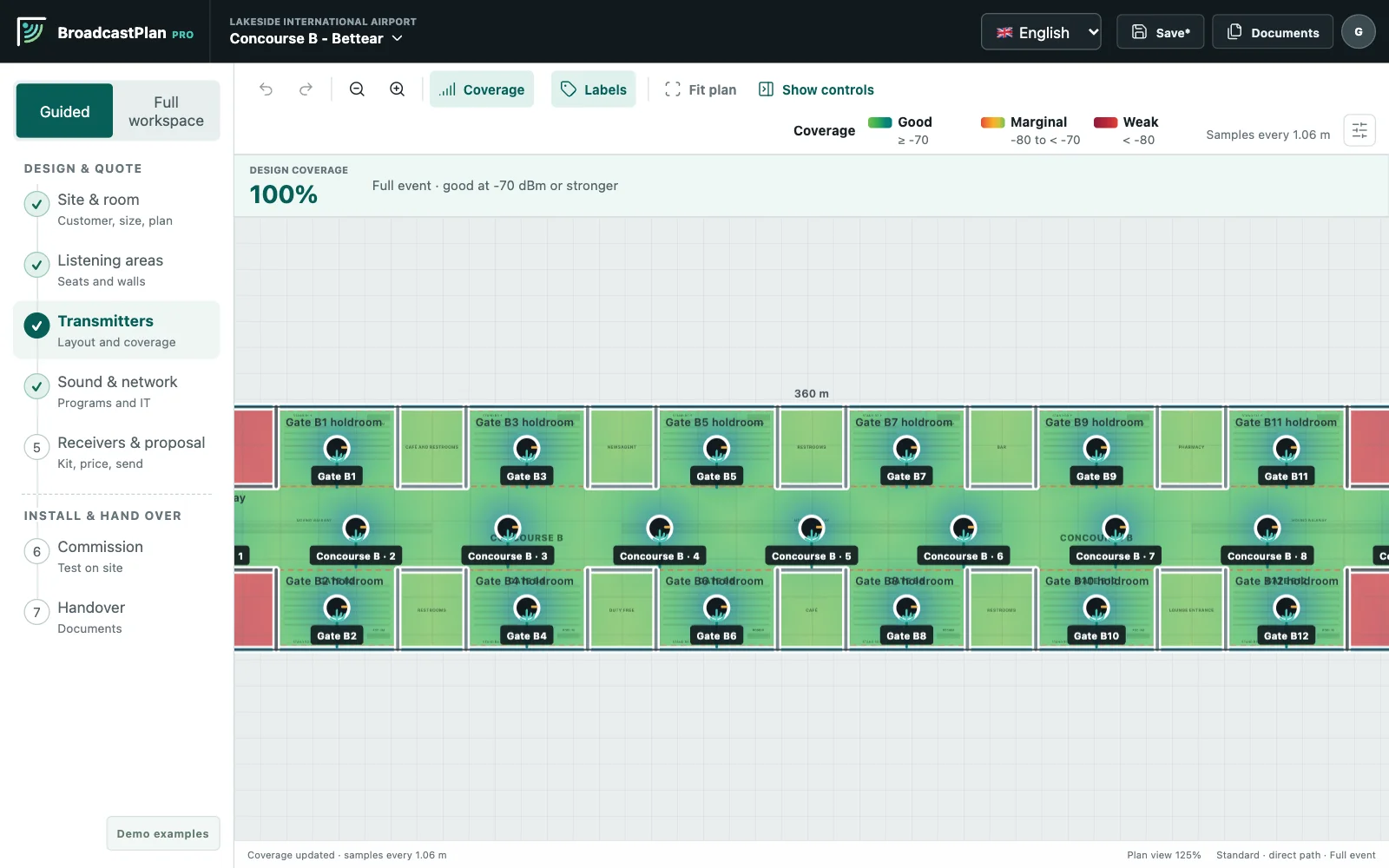Select the Gate B6 transmitter icon

(716, 608)
